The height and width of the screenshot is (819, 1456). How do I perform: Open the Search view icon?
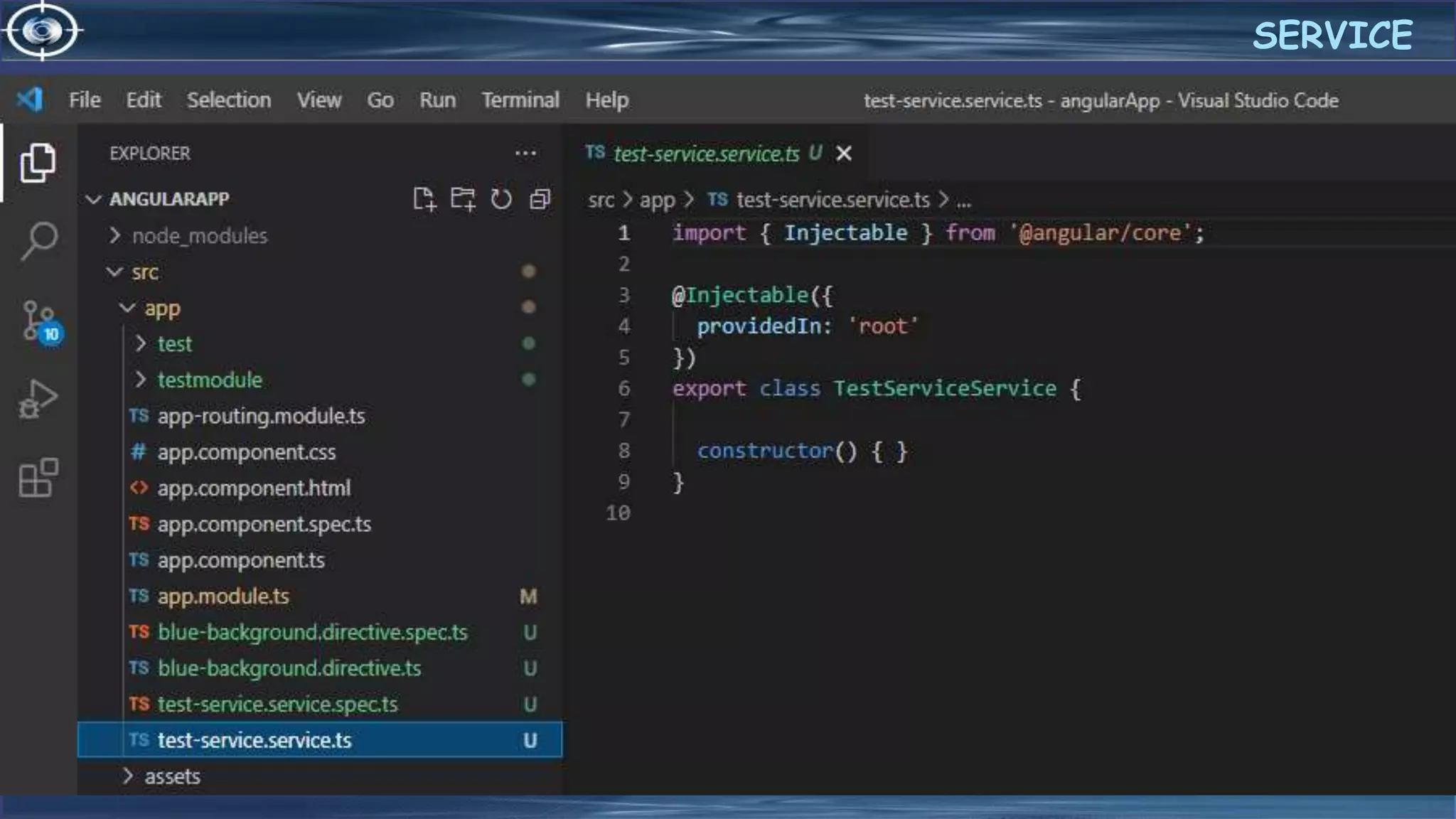(x=39, y=240)
